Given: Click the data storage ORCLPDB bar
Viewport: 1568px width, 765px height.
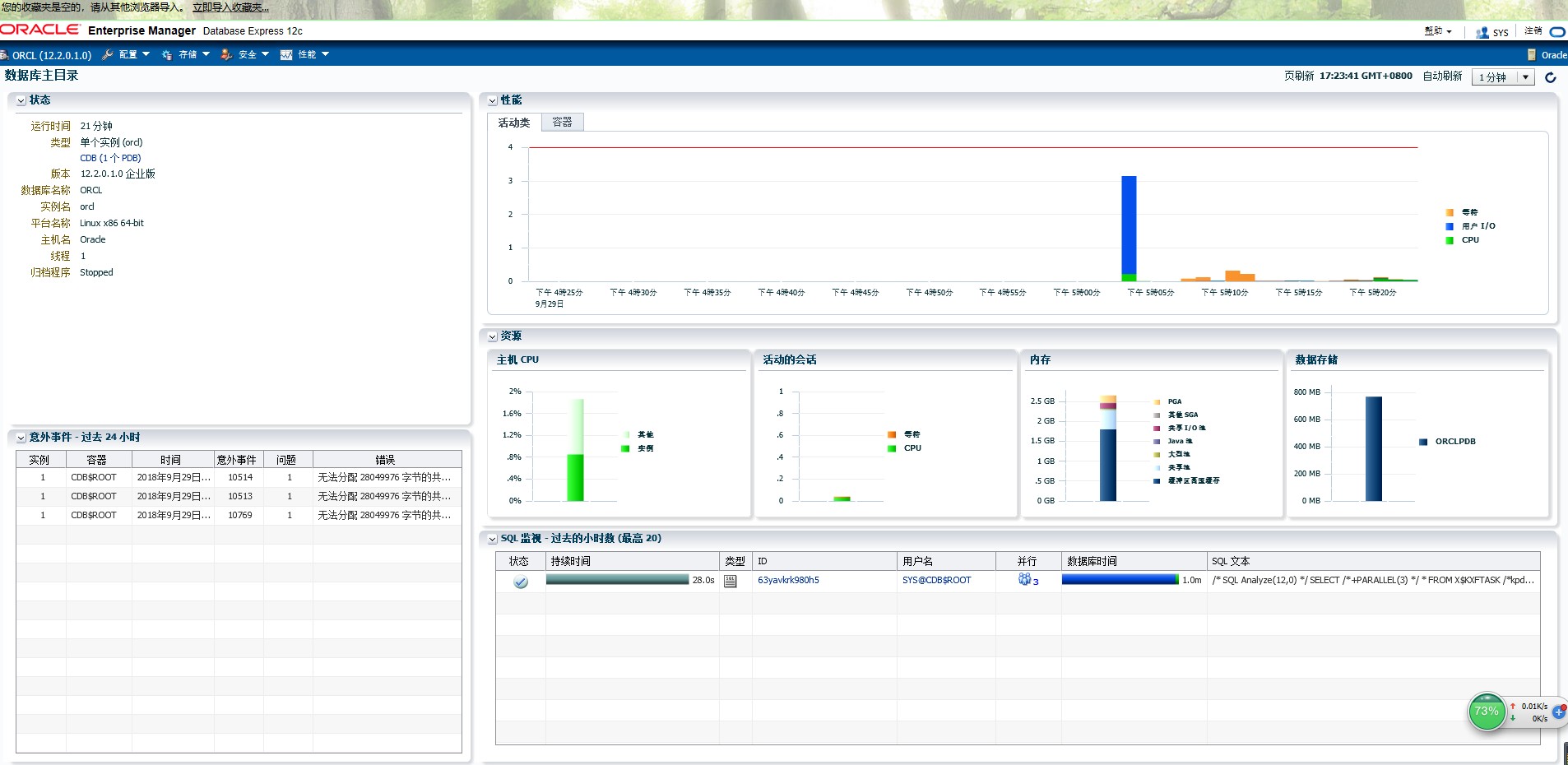Looking at the screenshot, I should (1374, 448).
